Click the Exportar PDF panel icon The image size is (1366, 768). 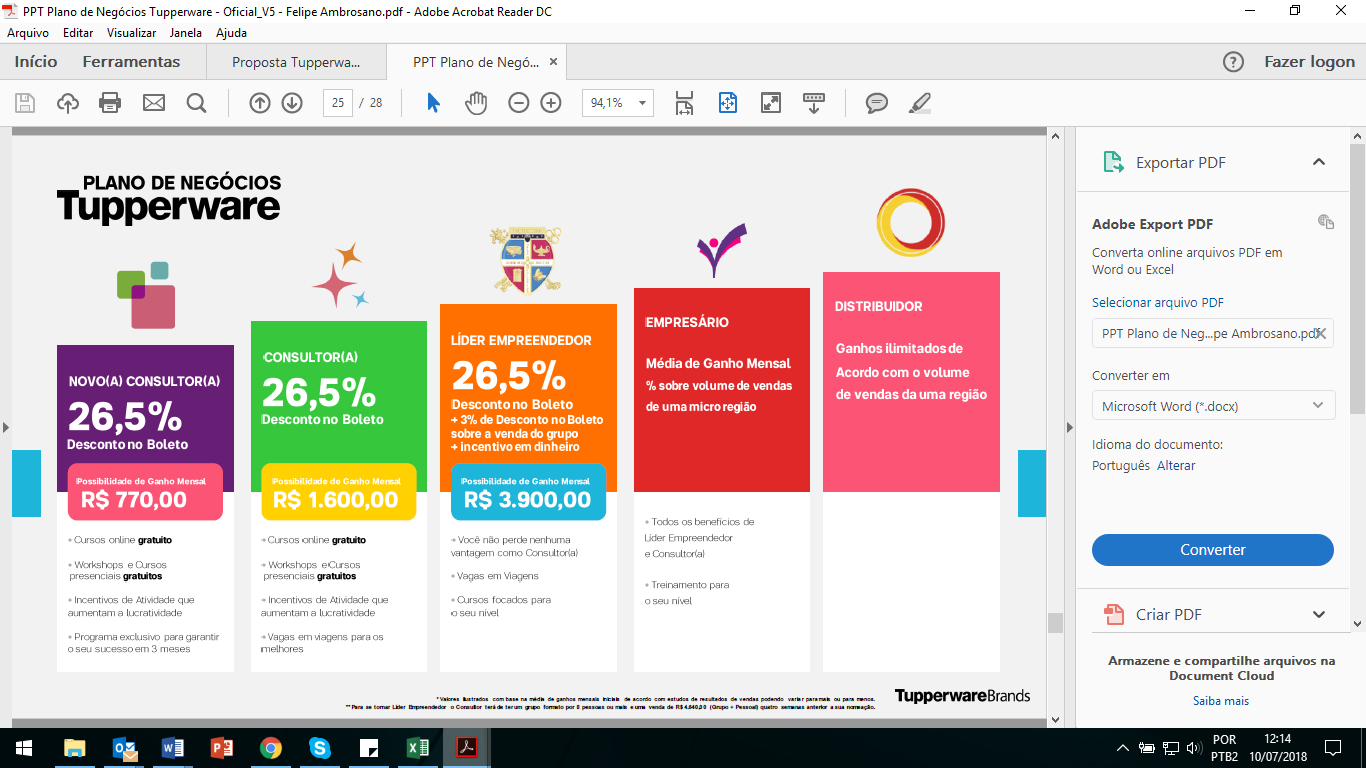click(1113, 162)
